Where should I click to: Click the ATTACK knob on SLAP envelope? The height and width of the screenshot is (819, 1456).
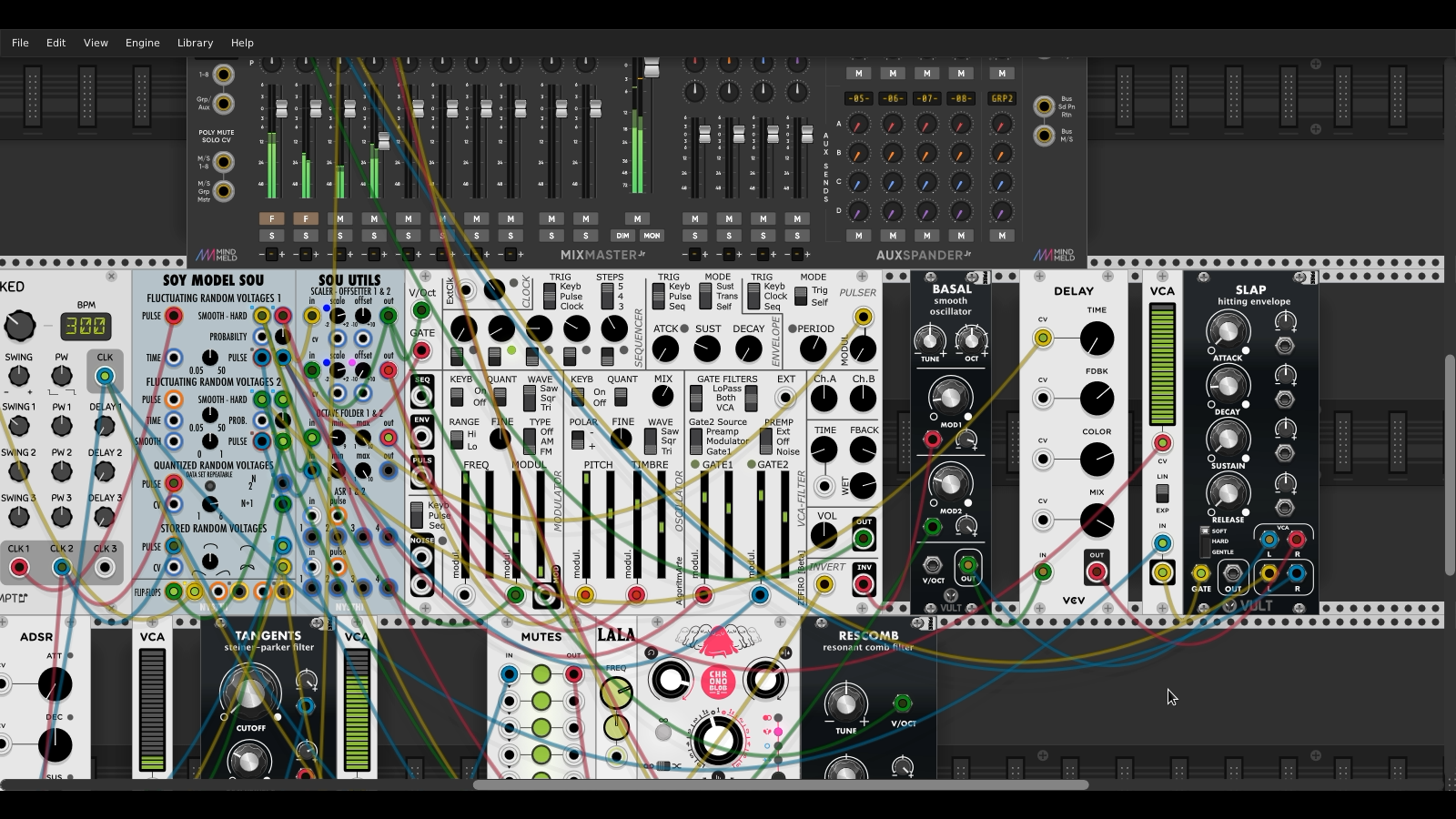click(x=1228, y=332)
